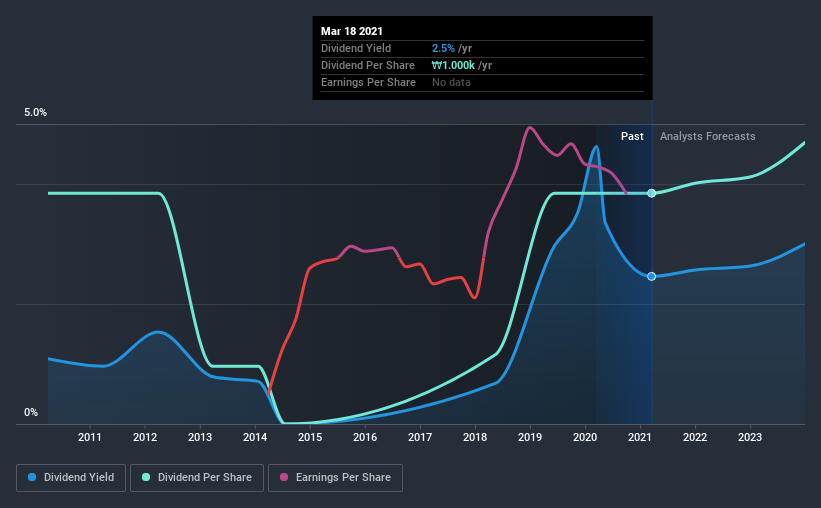Click the '0%' y-axis label
This screenshot has height=508, width=821.
[31, 413]
